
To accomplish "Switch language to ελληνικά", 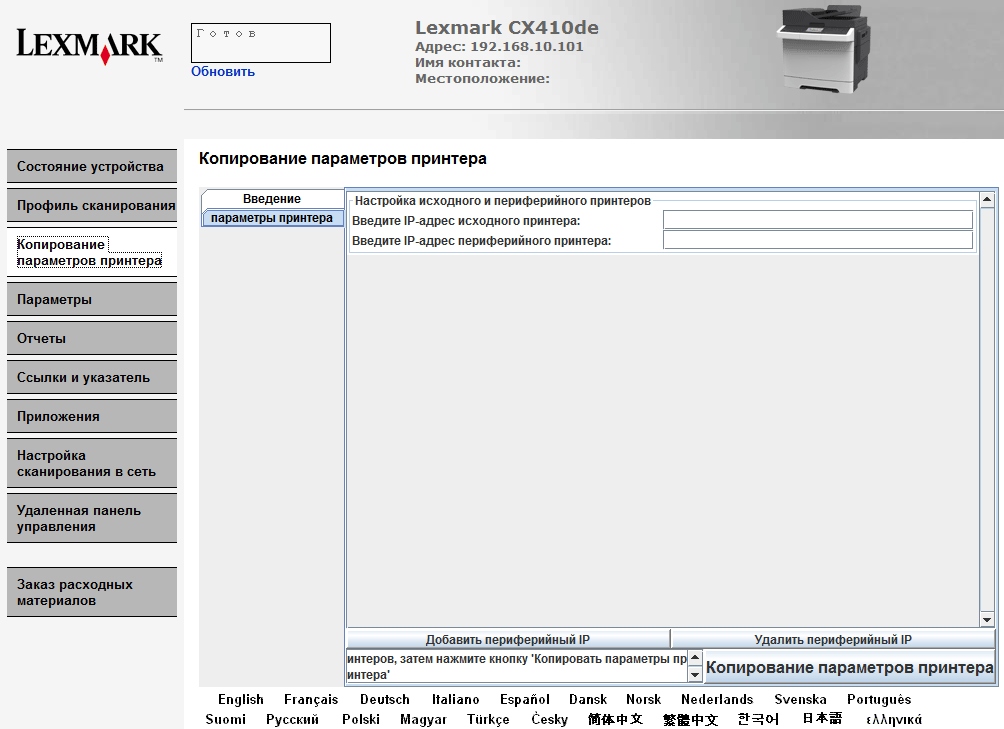I will 894,719.
